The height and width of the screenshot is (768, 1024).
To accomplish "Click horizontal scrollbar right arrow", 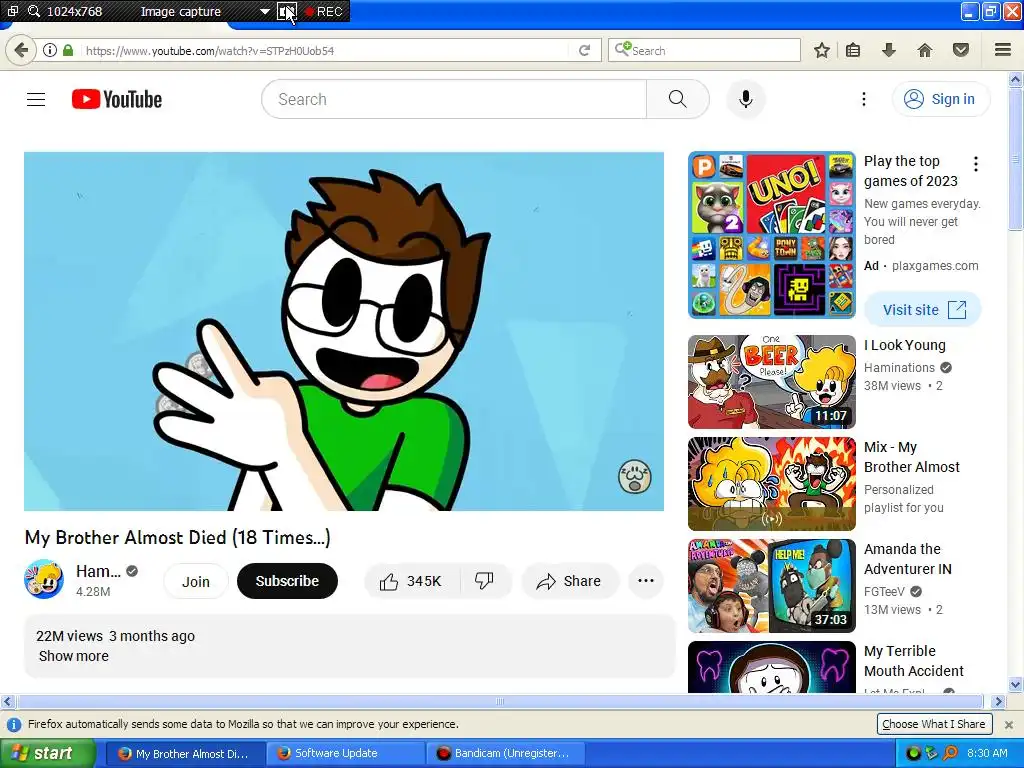I will click(x=998, y=702).
